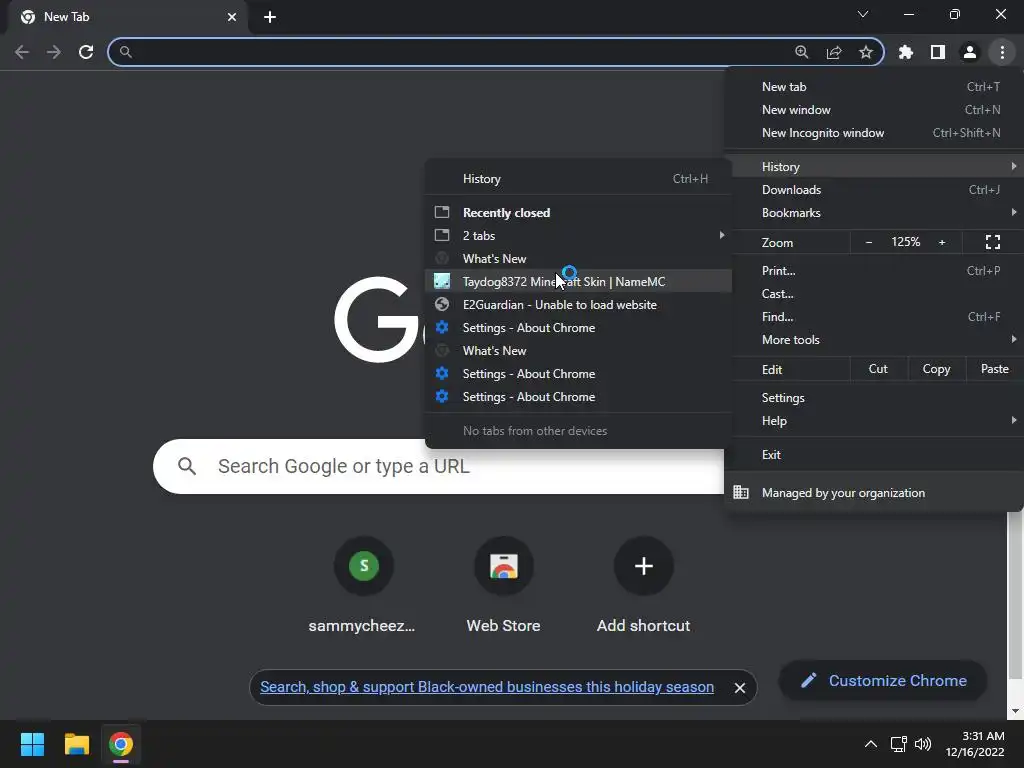
Task: Open a new tab with plus button
Action: (x=270, y=17)
